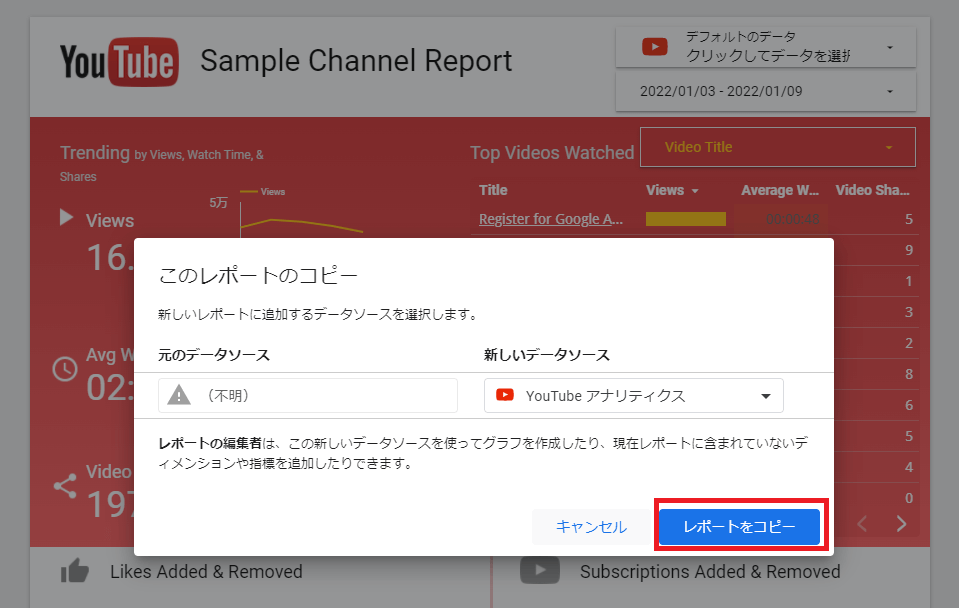Click the Trending heading
Image resolution: width=959 pixels, height=608 pixels.
pos(95,152)
